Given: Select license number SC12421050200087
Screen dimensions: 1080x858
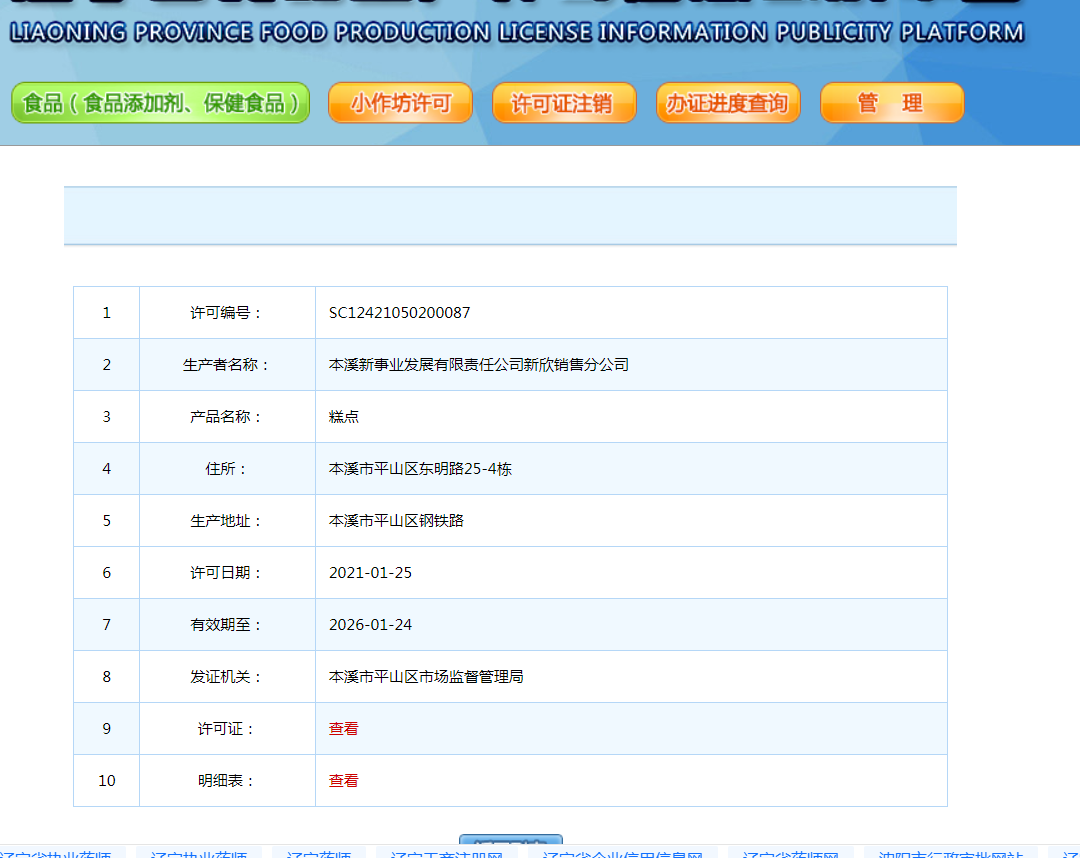Looking at the screenshot, I should click(x=399, y=313).
